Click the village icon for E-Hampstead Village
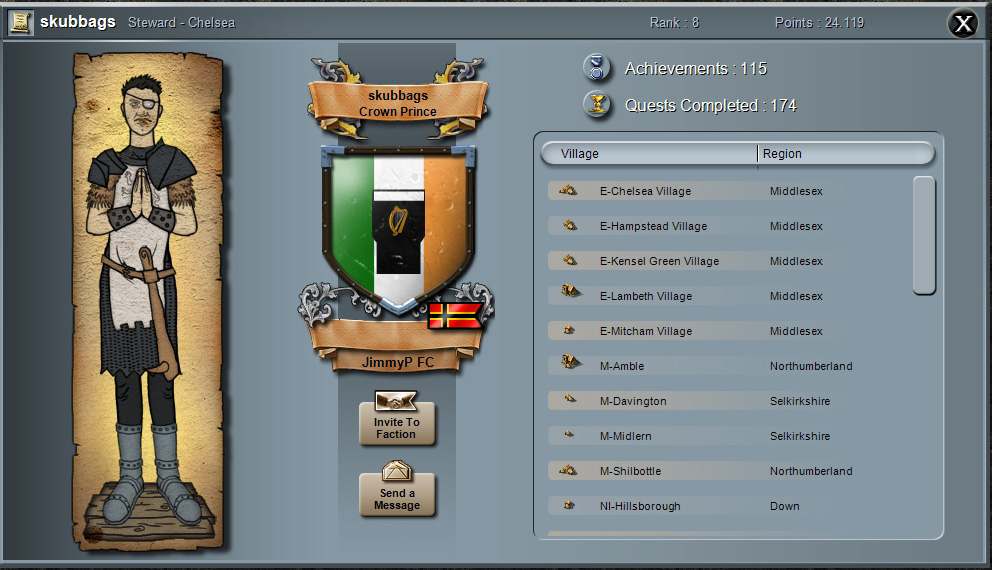The image size is (992, 570). (x=569, y=225)
